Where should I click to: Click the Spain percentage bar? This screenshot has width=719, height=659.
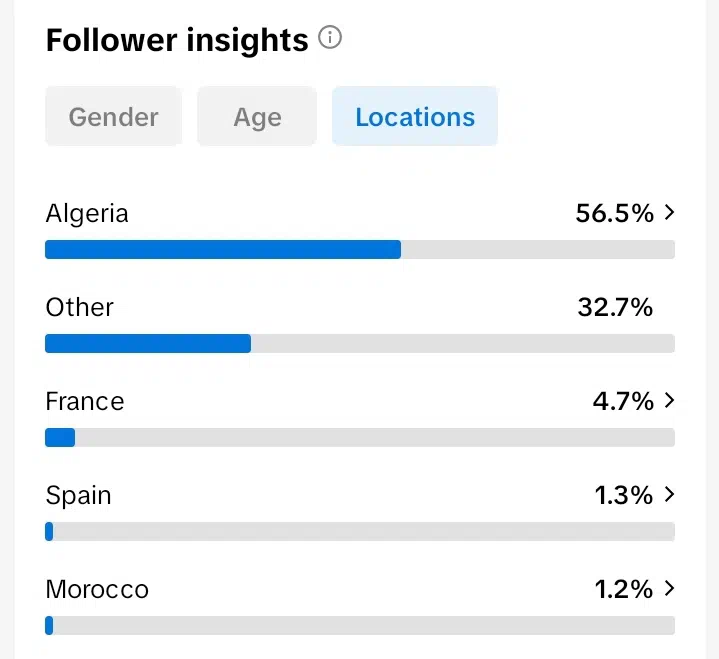click(x=360, y=532)
